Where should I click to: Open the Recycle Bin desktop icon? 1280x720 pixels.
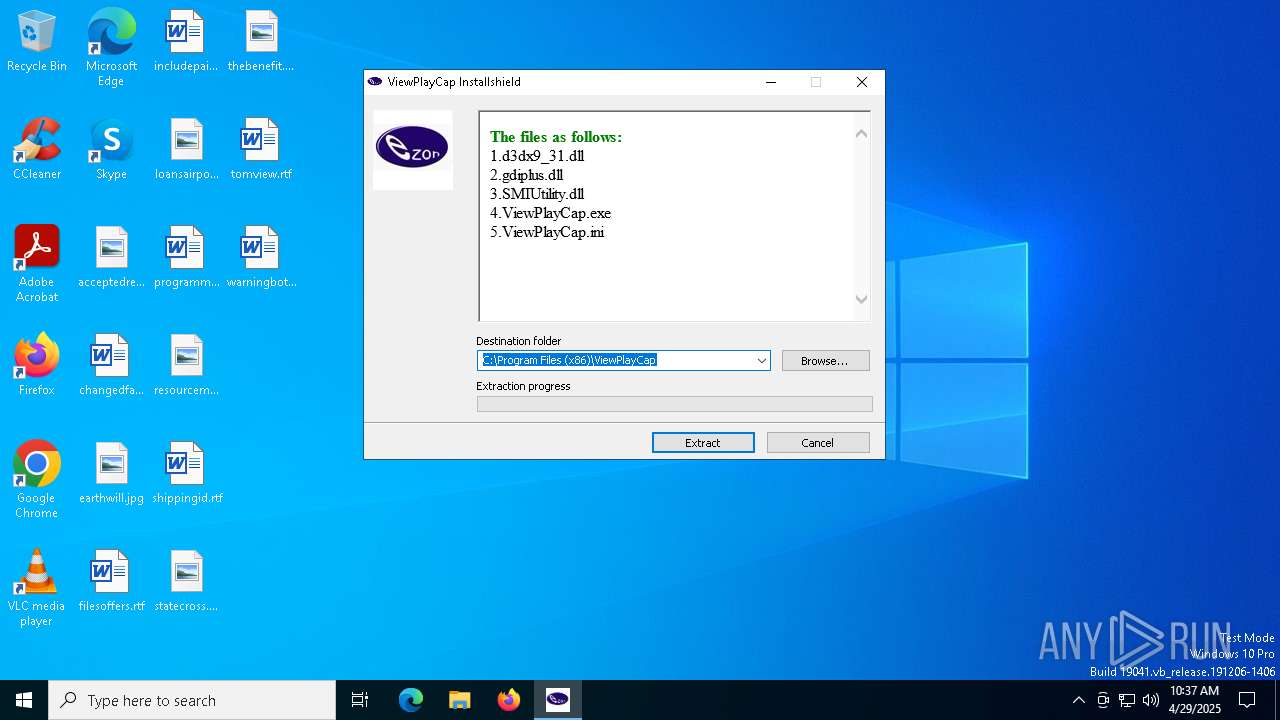point(37,42)
